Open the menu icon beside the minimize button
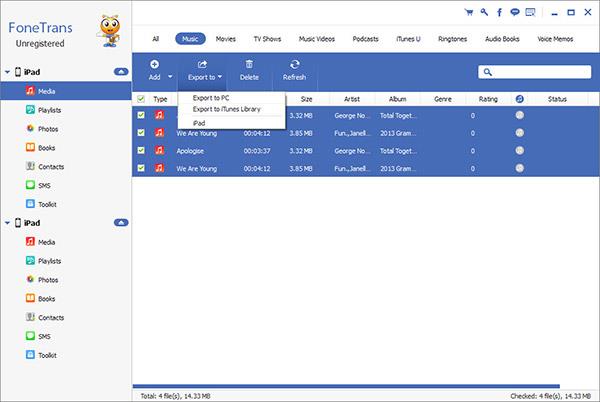 [530, 13]
